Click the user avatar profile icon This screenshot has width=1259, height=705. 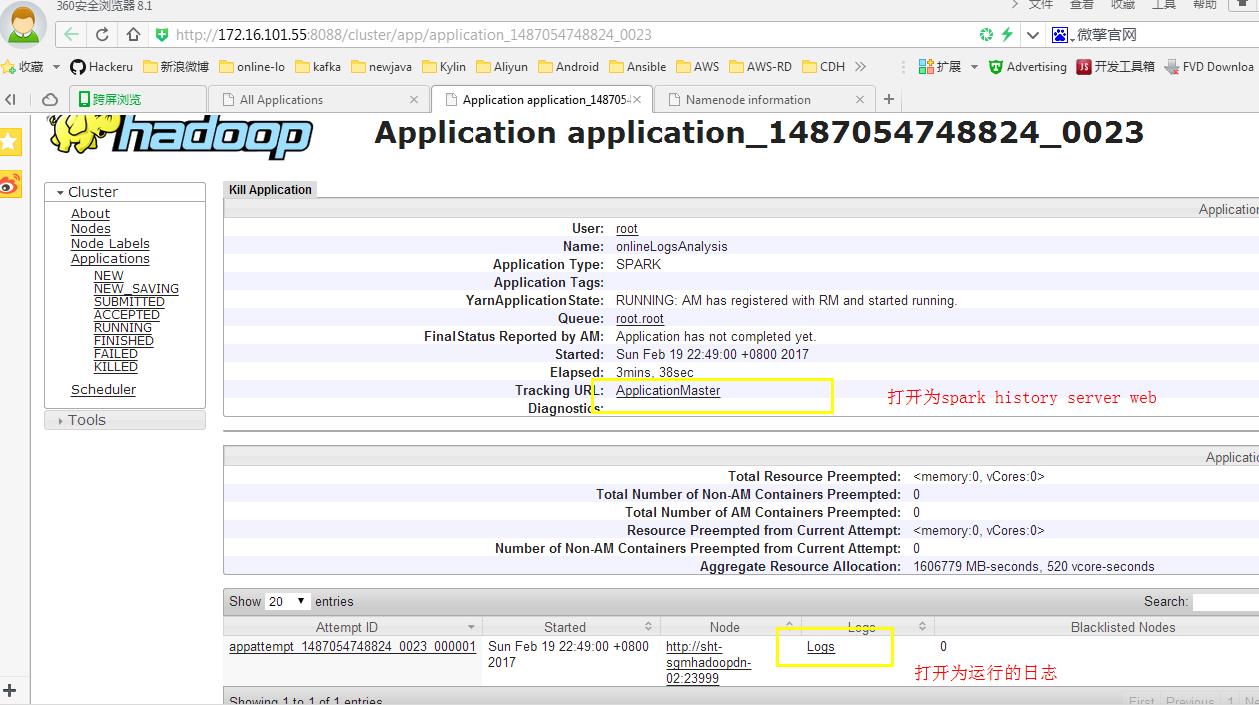24,25
